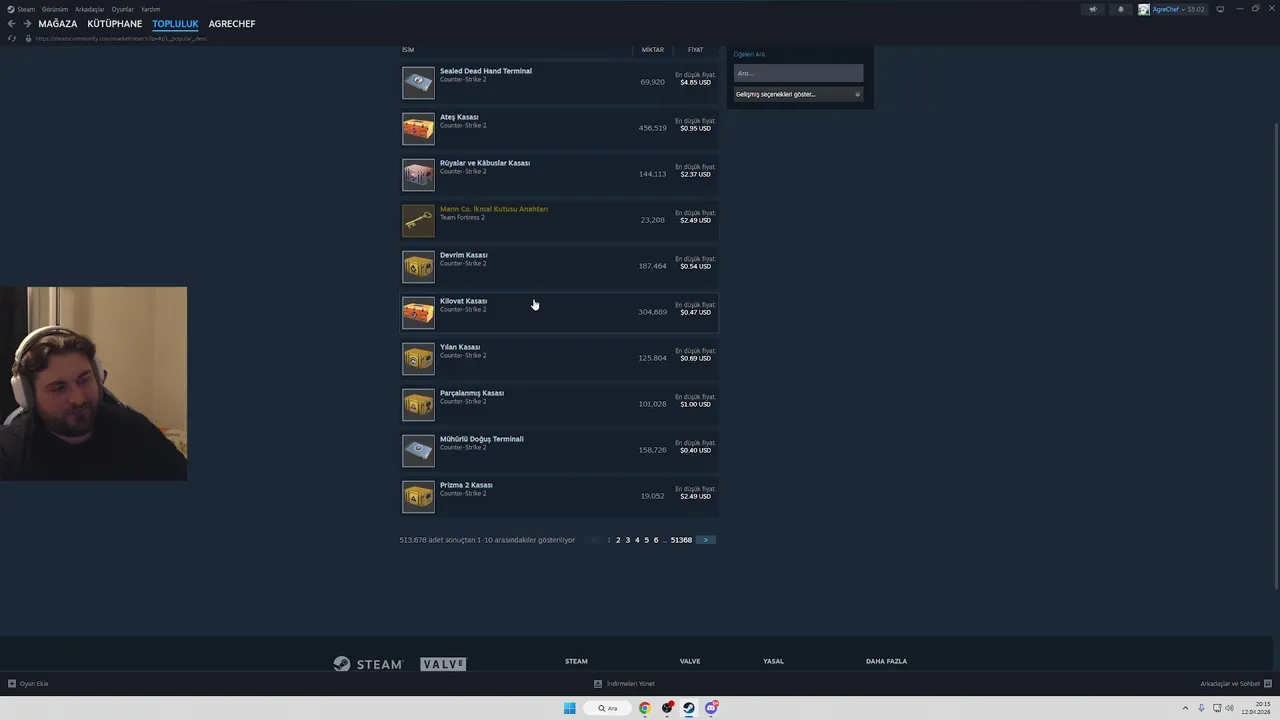Show hidden system tray icons
Screen dimensions: 1280x720
pos(1184,708)
